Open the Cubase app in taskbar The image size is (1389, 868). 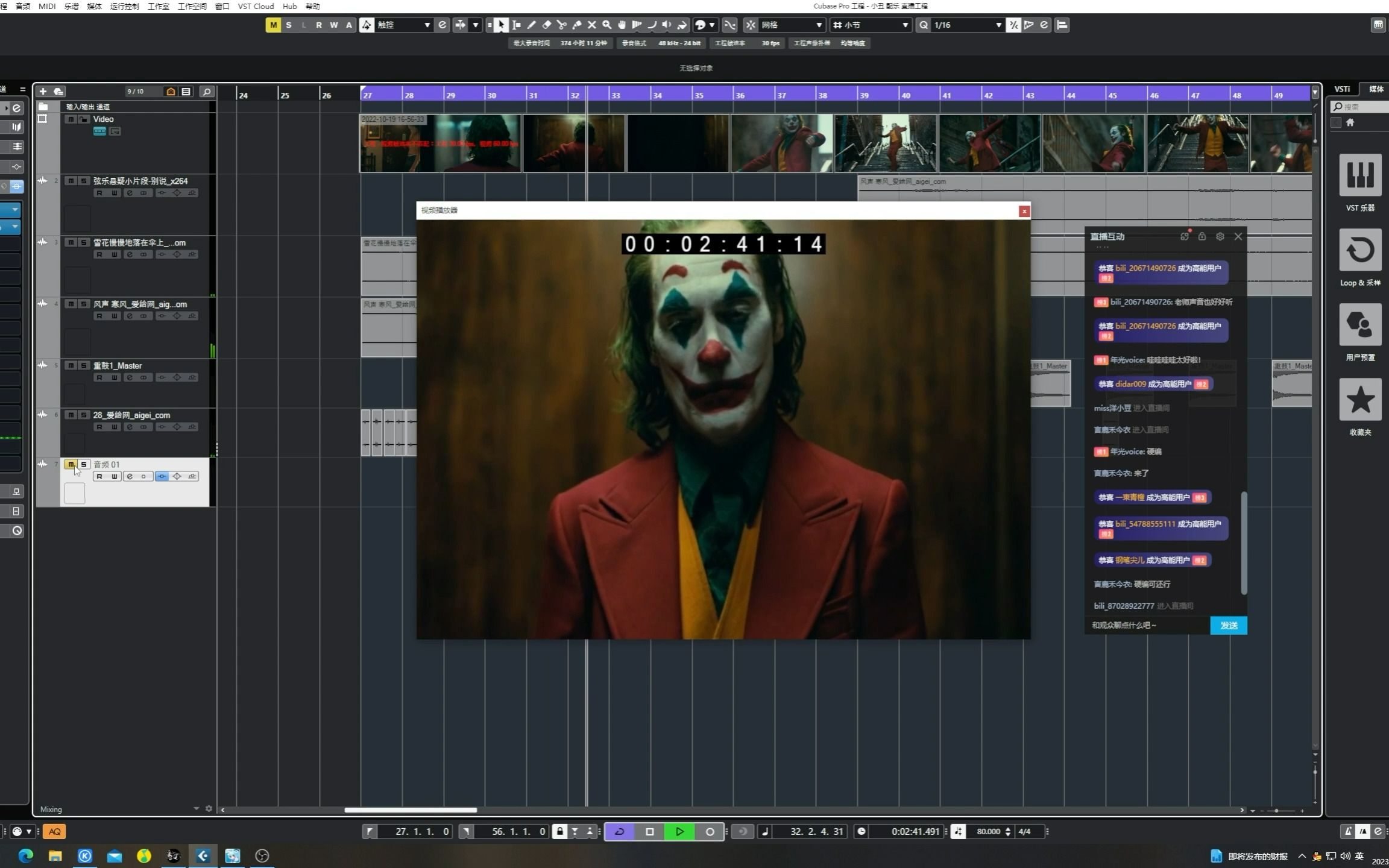pyautogui.click(x=203, y=855)
